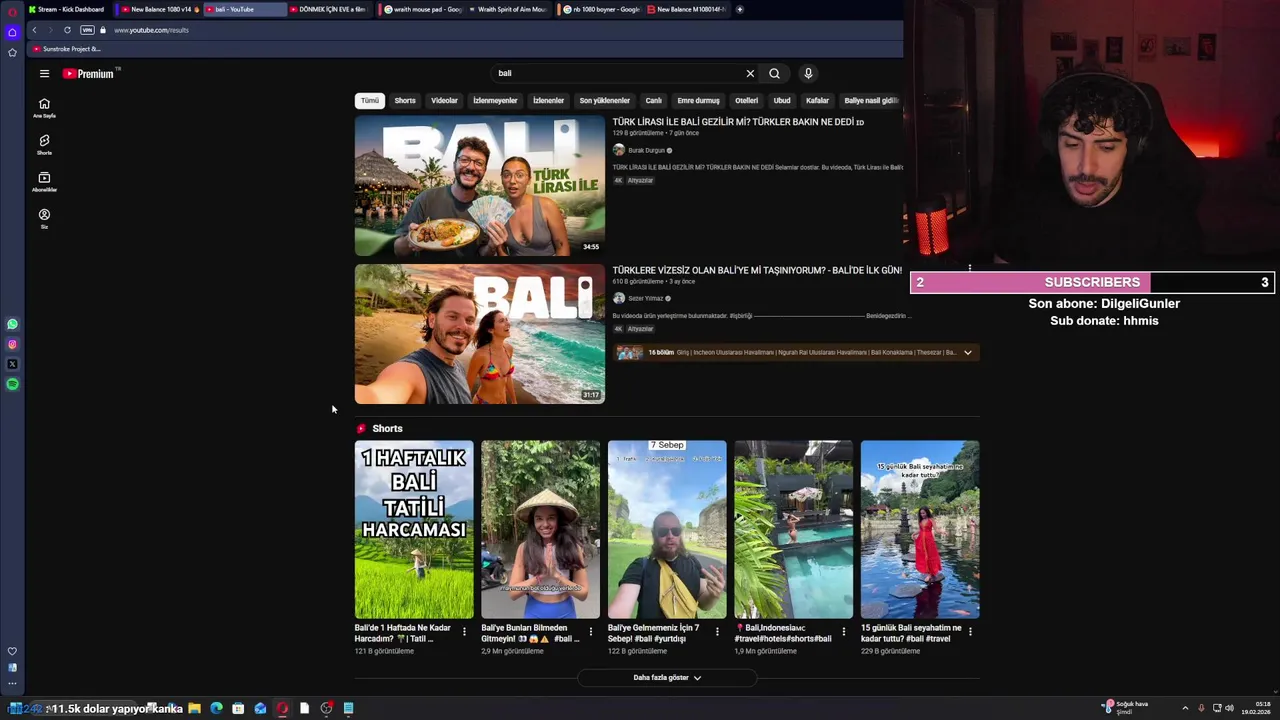Viewport: 1280px width, 720px height.
Task: Open X (Twitter) in Opera sidebar
Action: pyautogui.click(x=12, y=364)
